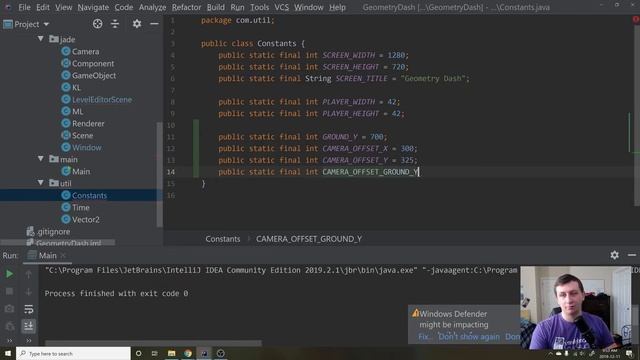Select Window class in project tree
The height and width of the screenshot is (360, 640).
[x=87, y=147]
